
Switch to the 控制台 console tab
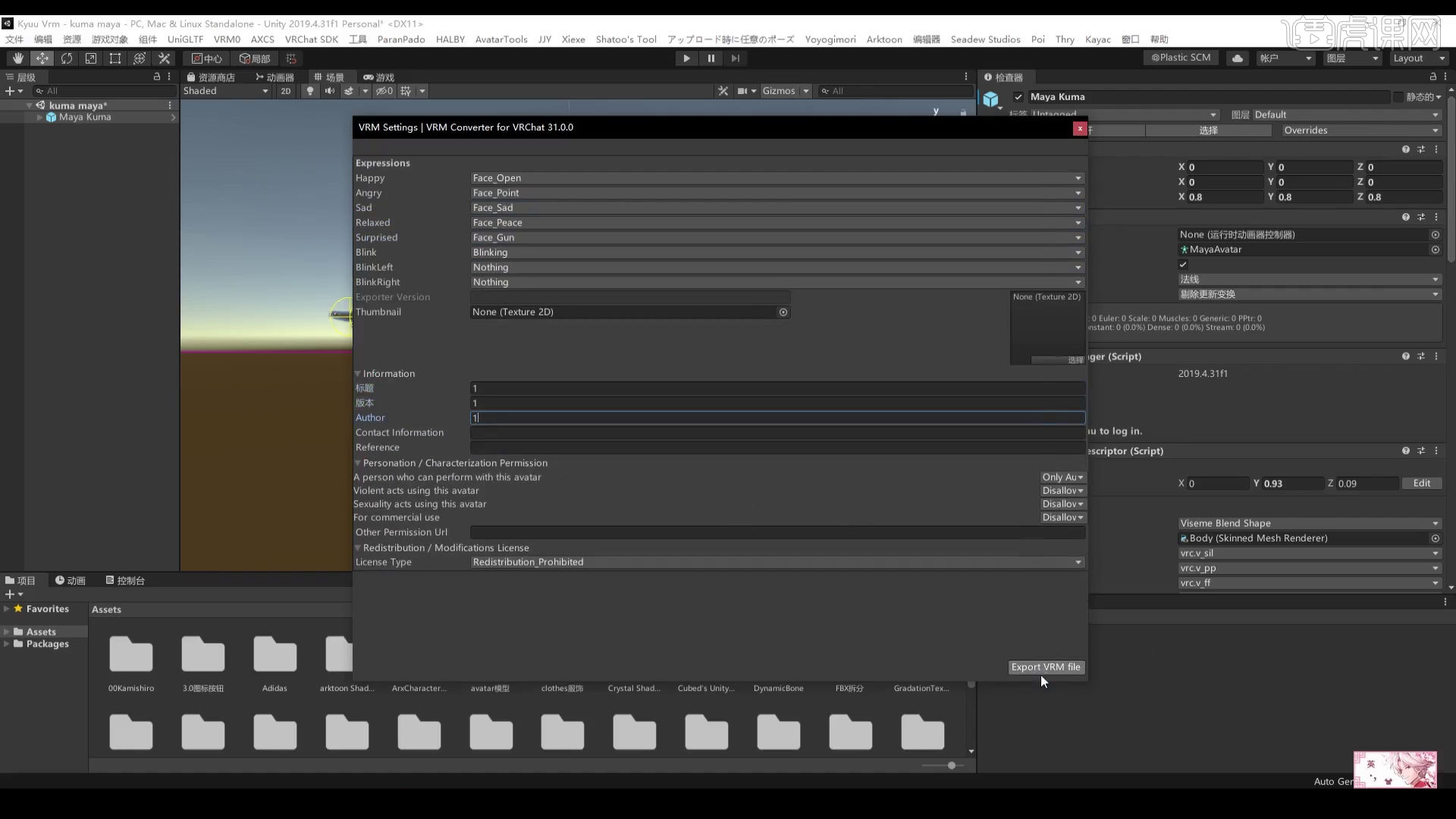126,580
